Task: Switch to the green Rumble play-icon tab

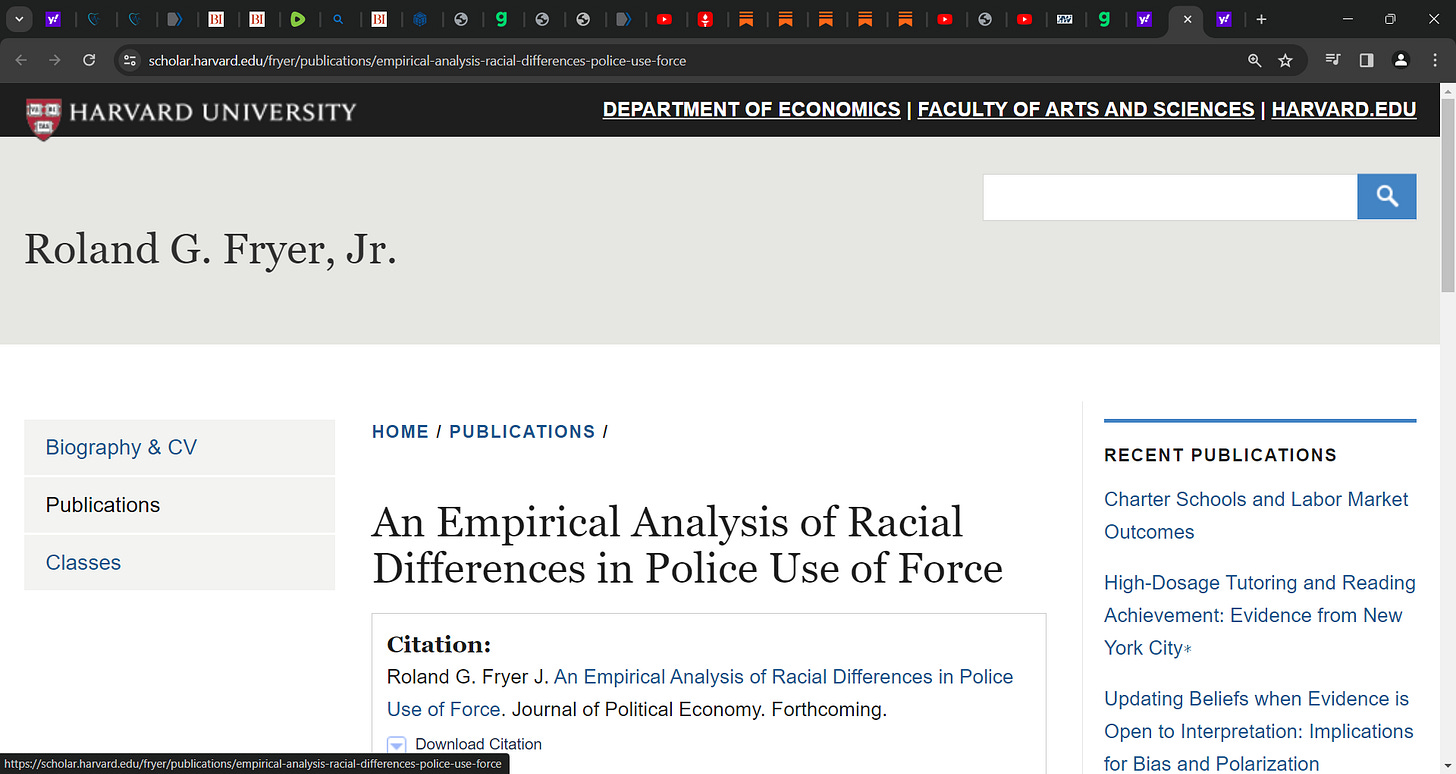Action: click(298, 19)
